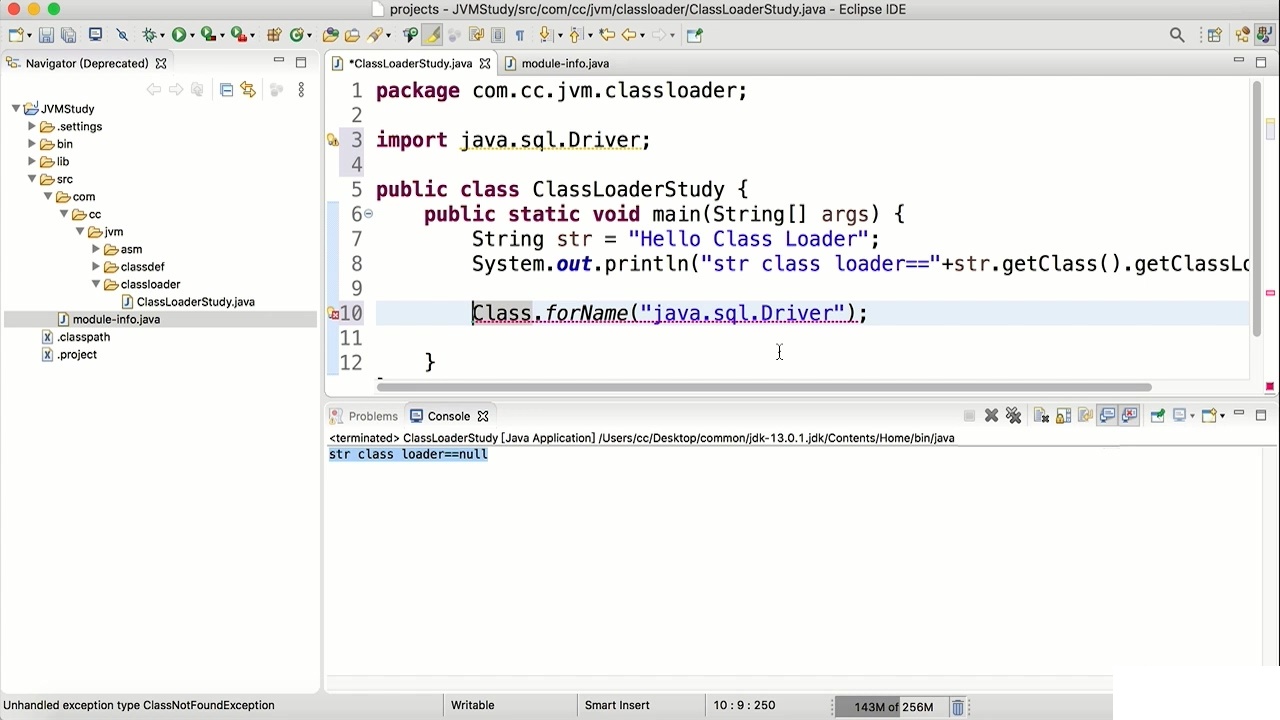Open the Navigator view menu

coord(301,90)
